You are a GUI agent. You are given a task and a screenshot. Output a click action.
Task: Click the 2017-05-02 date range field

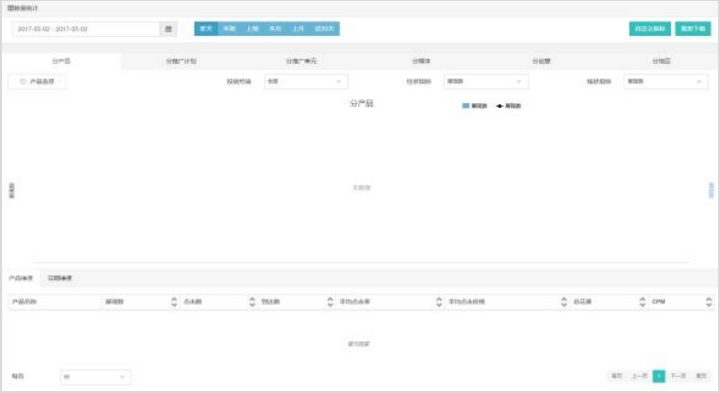(86, 29)
